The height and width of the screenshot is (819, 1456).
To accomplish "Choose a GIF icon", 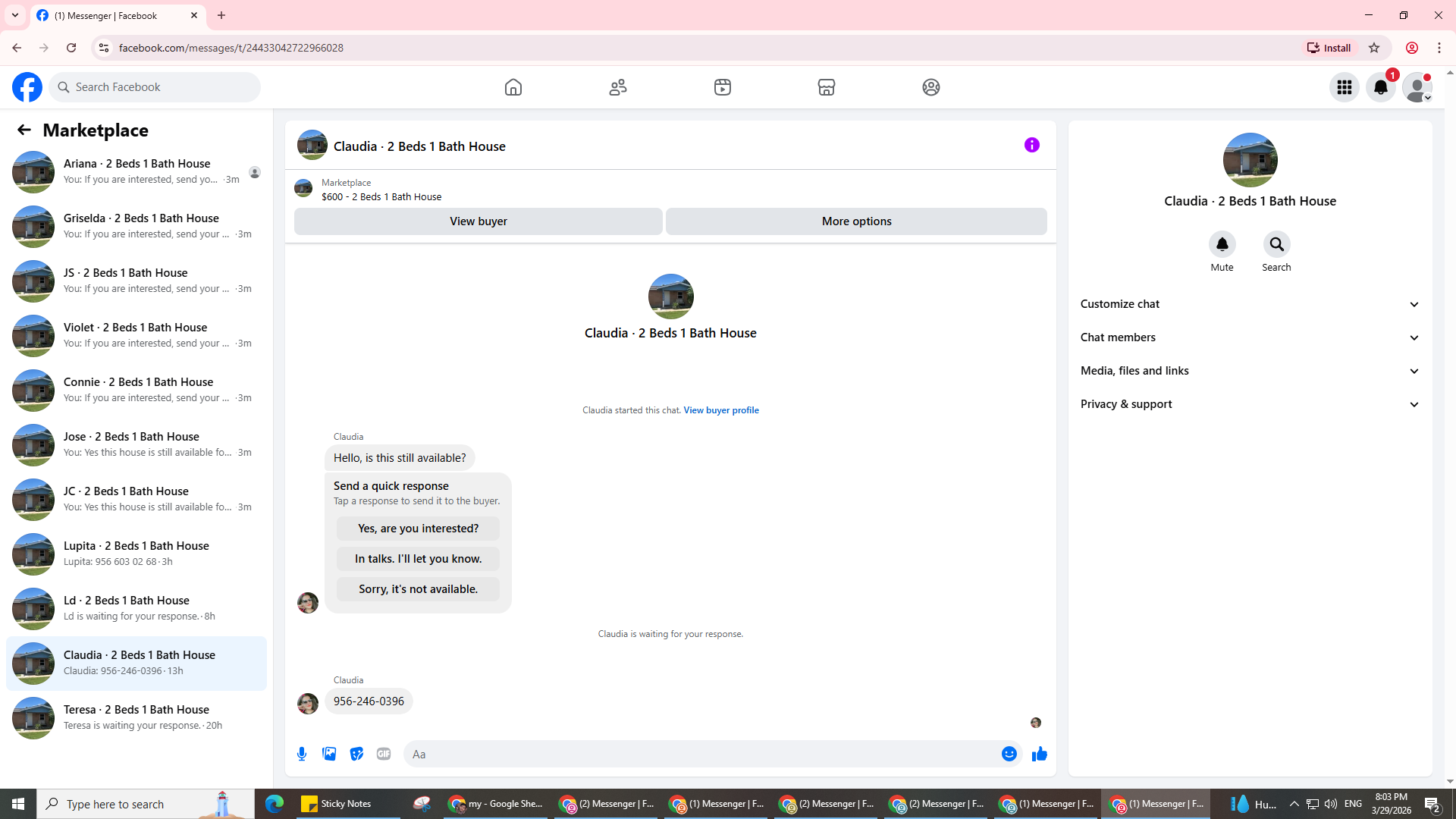I will (x=384, y=754).
